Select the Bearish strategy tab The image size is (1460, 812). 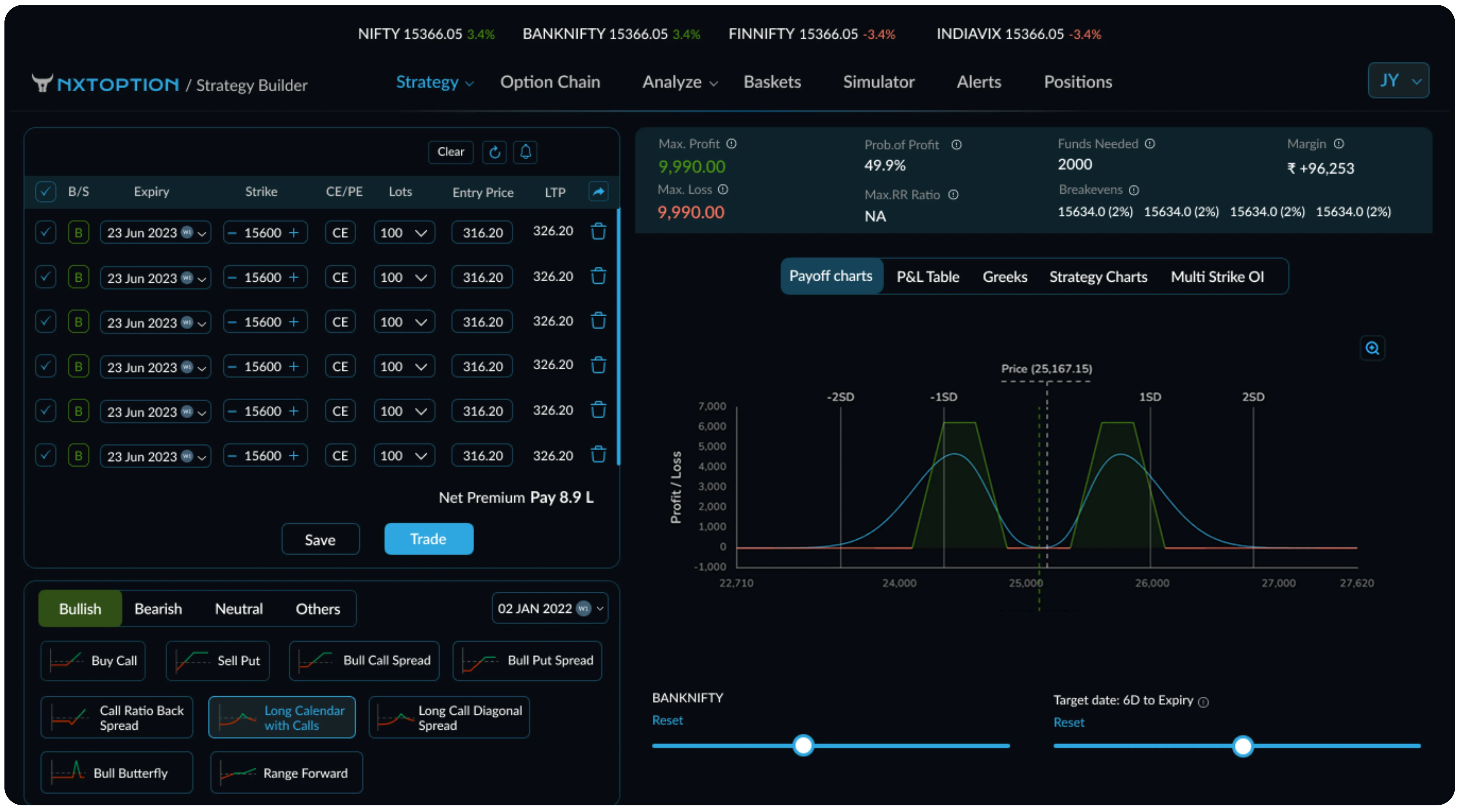[x=158, y=609]
